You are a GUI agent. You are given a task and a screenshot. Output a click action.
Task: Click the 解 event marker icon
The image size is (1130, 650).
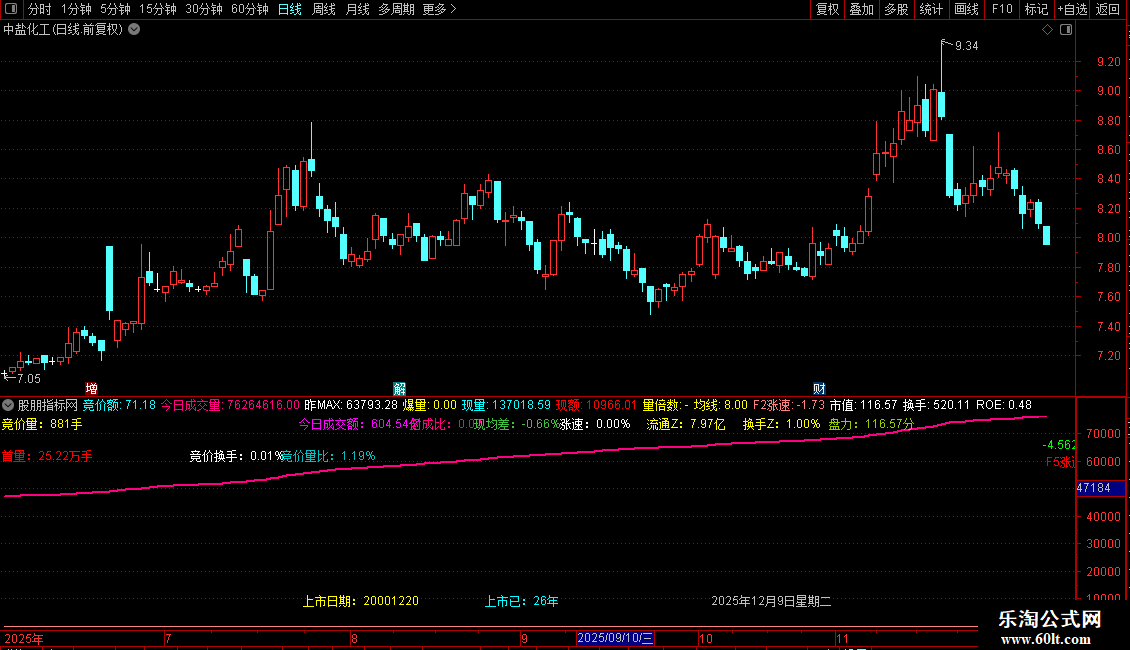pos(399,388)
